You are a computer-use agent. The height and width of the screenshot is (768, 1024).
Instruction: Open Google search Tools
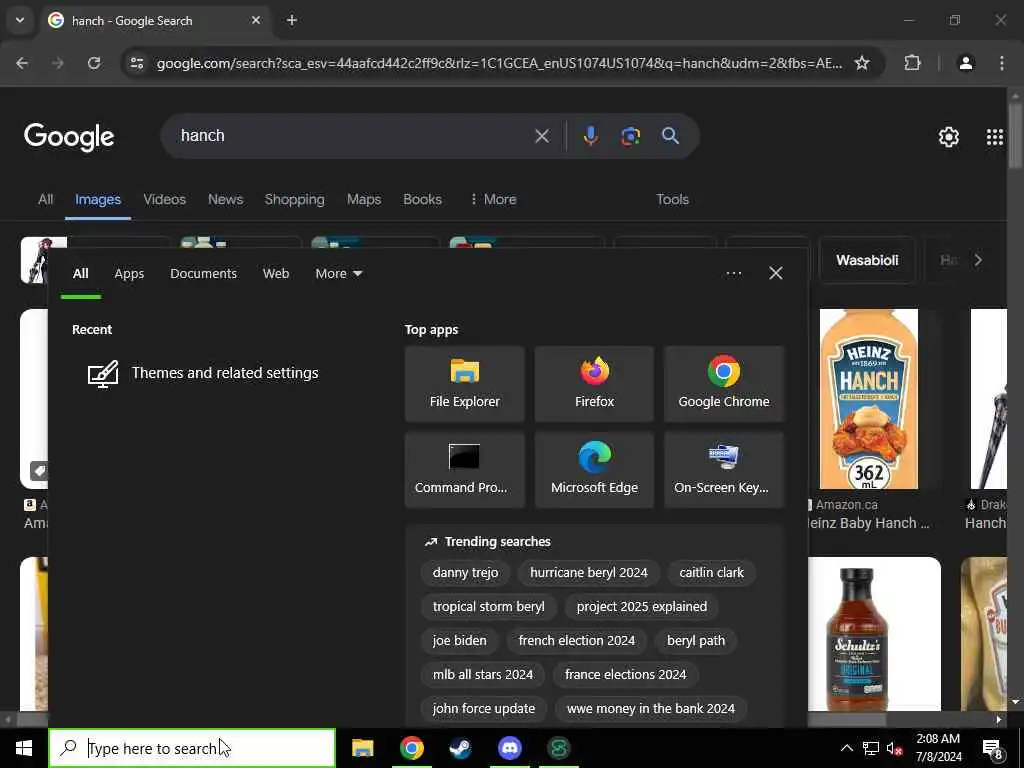672,199
